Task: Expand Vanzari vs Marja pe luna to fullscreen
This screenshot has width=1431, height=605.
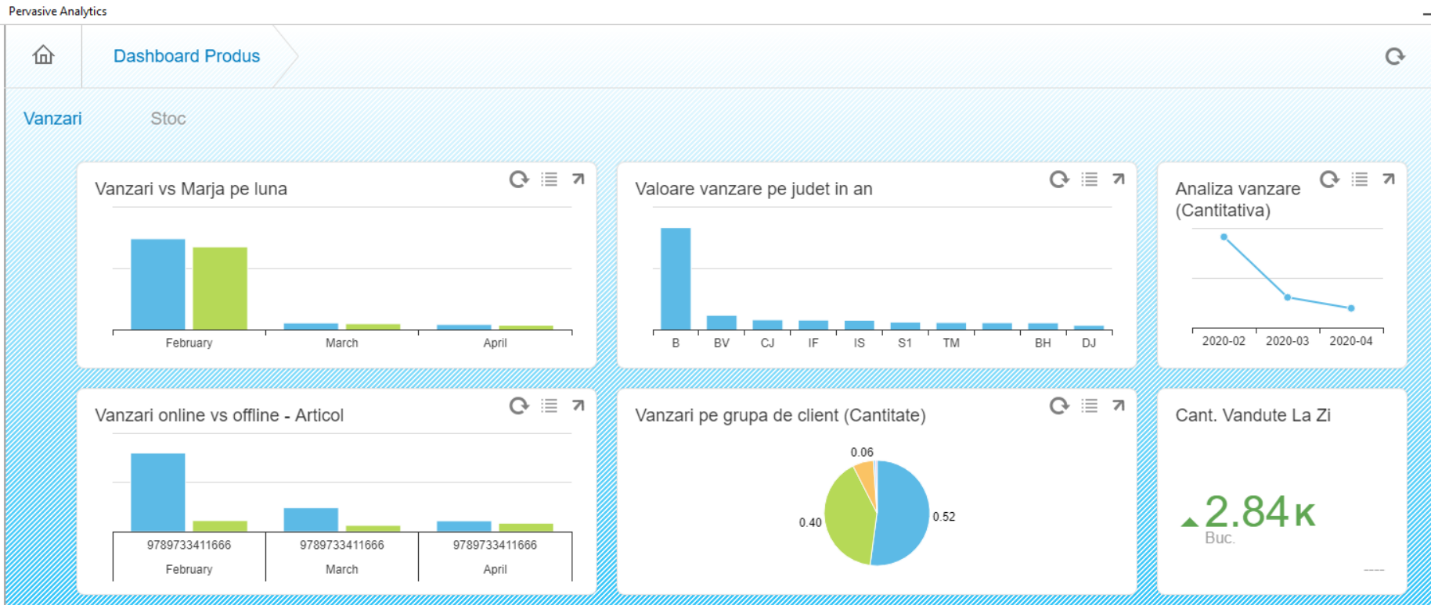Action: 578,179
